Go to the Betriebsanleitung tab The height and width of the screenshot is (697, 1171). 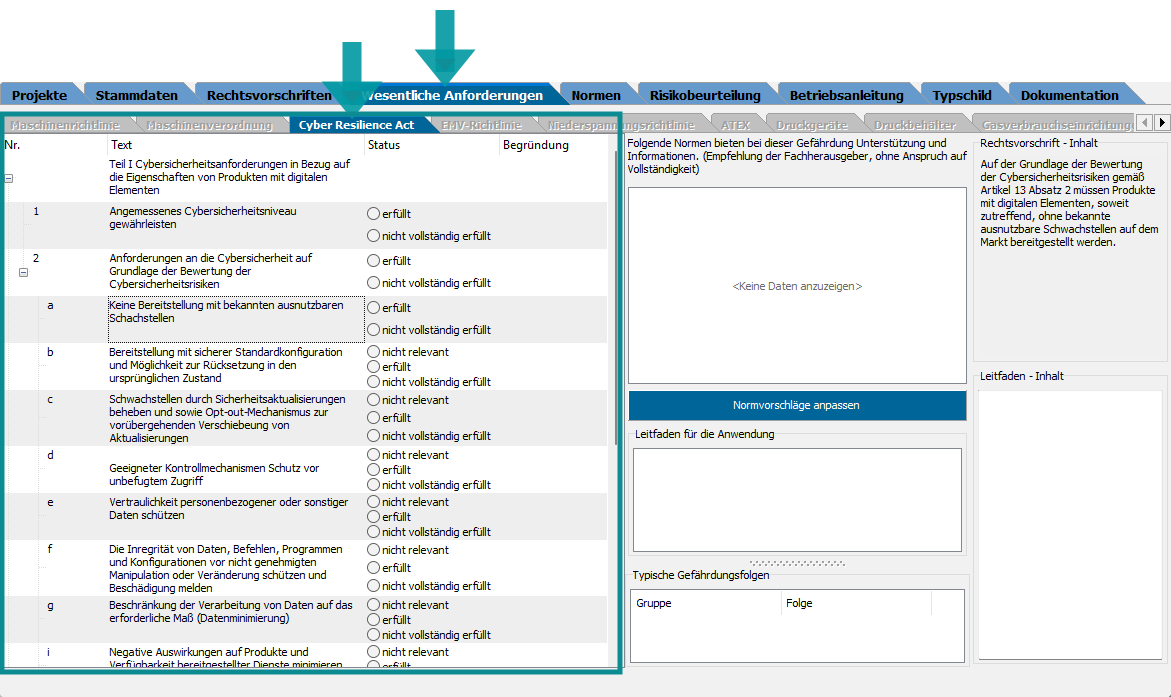coord(846,96)
